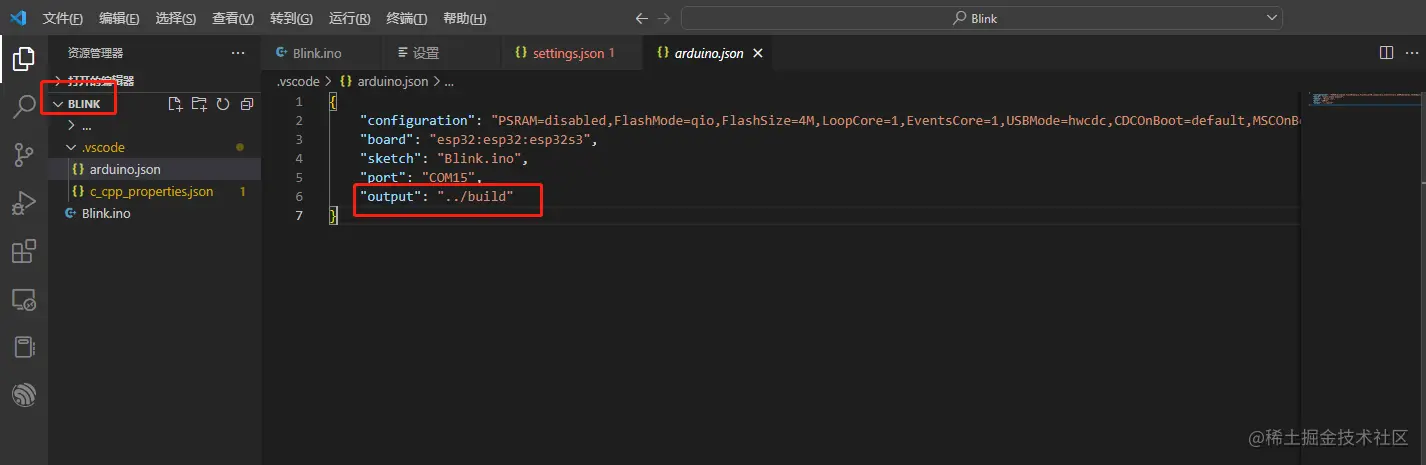This screenshot has width=1426, height=465.
Task: Open the 转到(G) menu
Action: coord(291,19)
